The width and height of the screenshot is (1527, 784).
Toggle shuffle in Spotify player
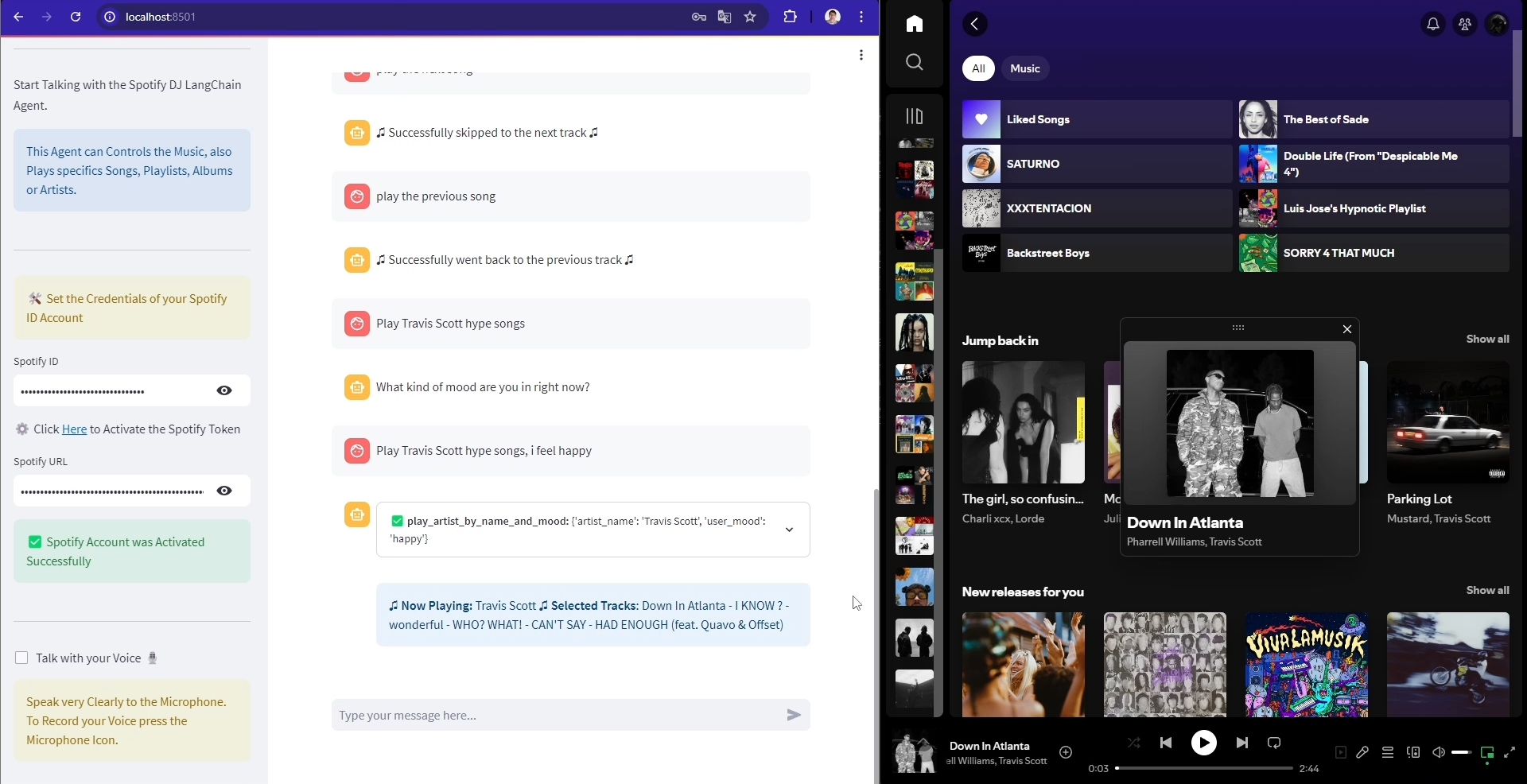pyautogui.click(x=1134, y=743)
